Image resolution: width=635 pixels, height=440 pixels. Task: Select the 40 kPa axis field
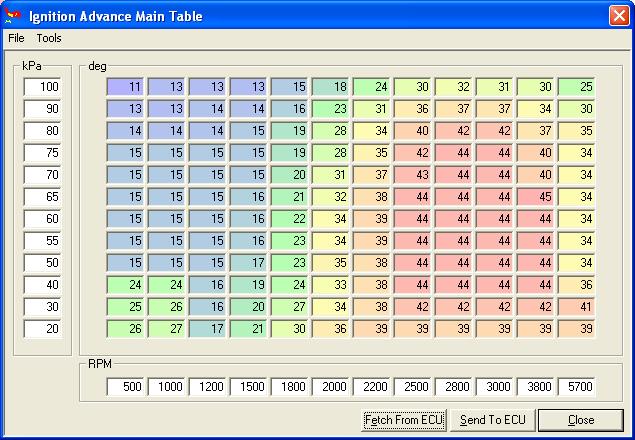coord(42,285)
